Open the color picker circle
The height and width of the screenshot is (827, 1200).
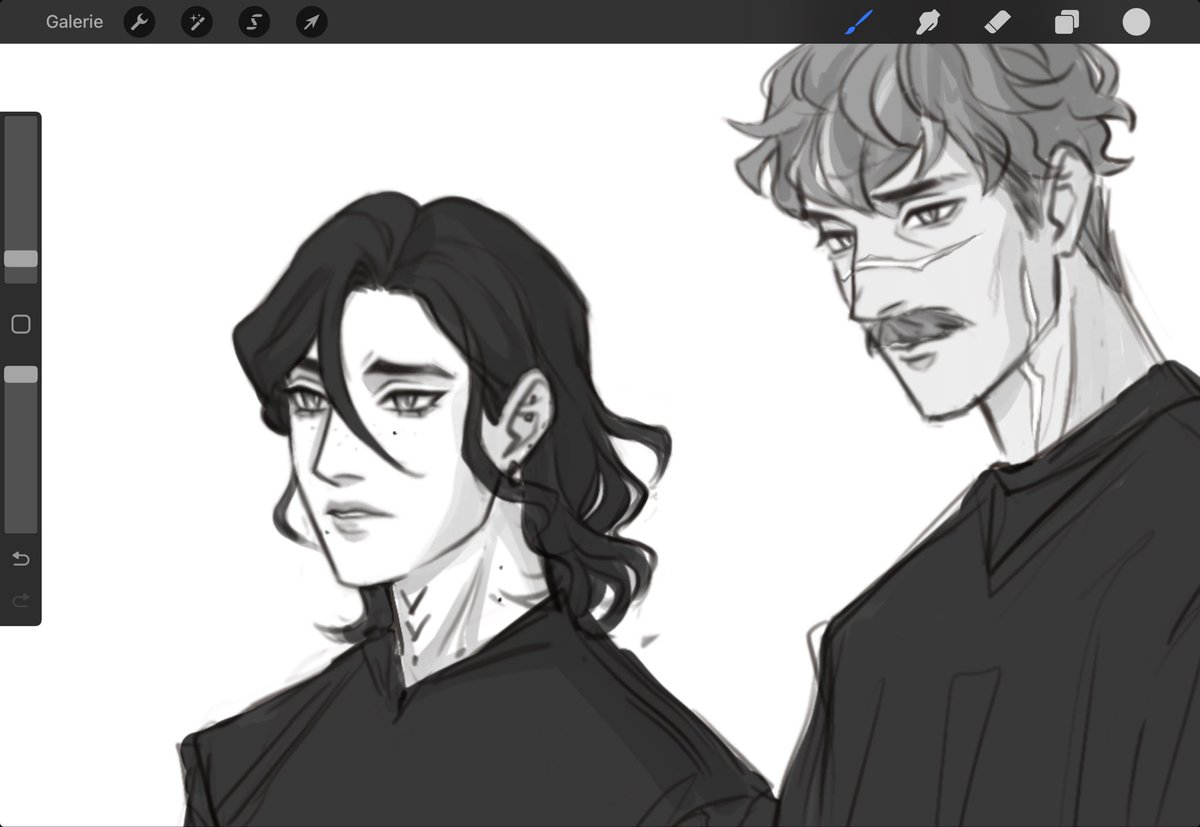click(1136, 22)
